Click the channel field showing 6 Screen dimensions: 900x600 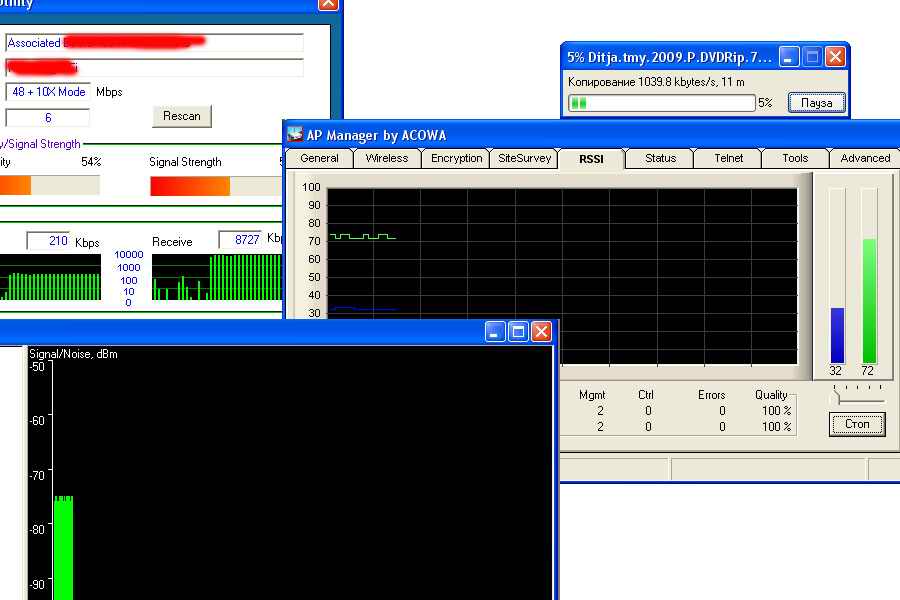[x=48, y=118]
